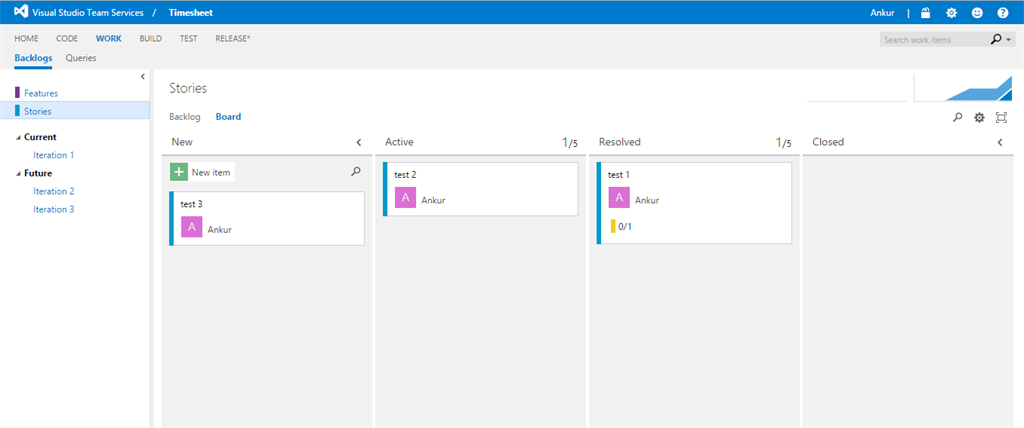Open the help question mark icon

click(x=1003, y=13)
